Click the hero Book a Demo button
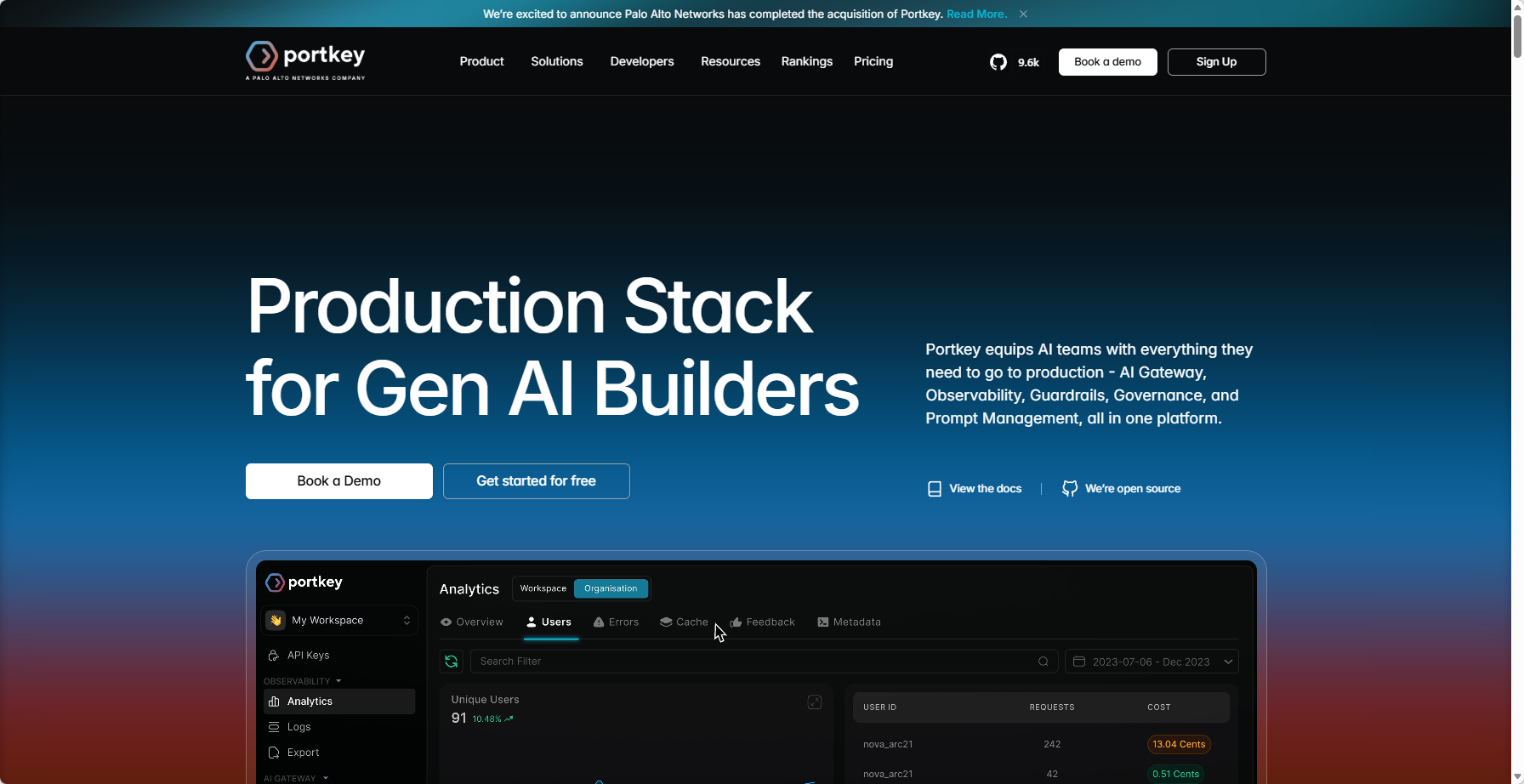 [339, 481]
